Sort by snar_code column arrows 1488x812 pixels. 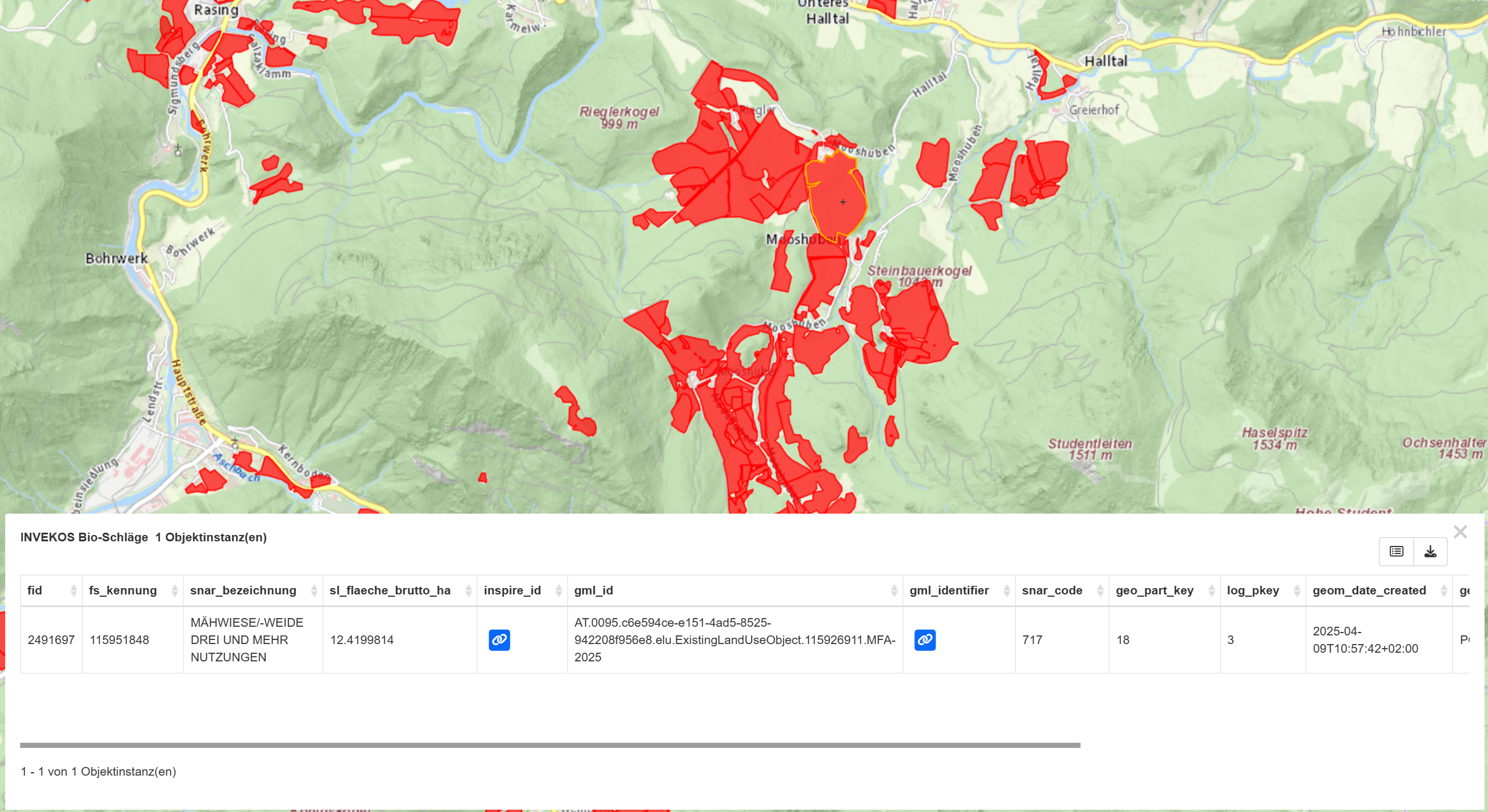pyautogui.click(x=1100, y=590)
